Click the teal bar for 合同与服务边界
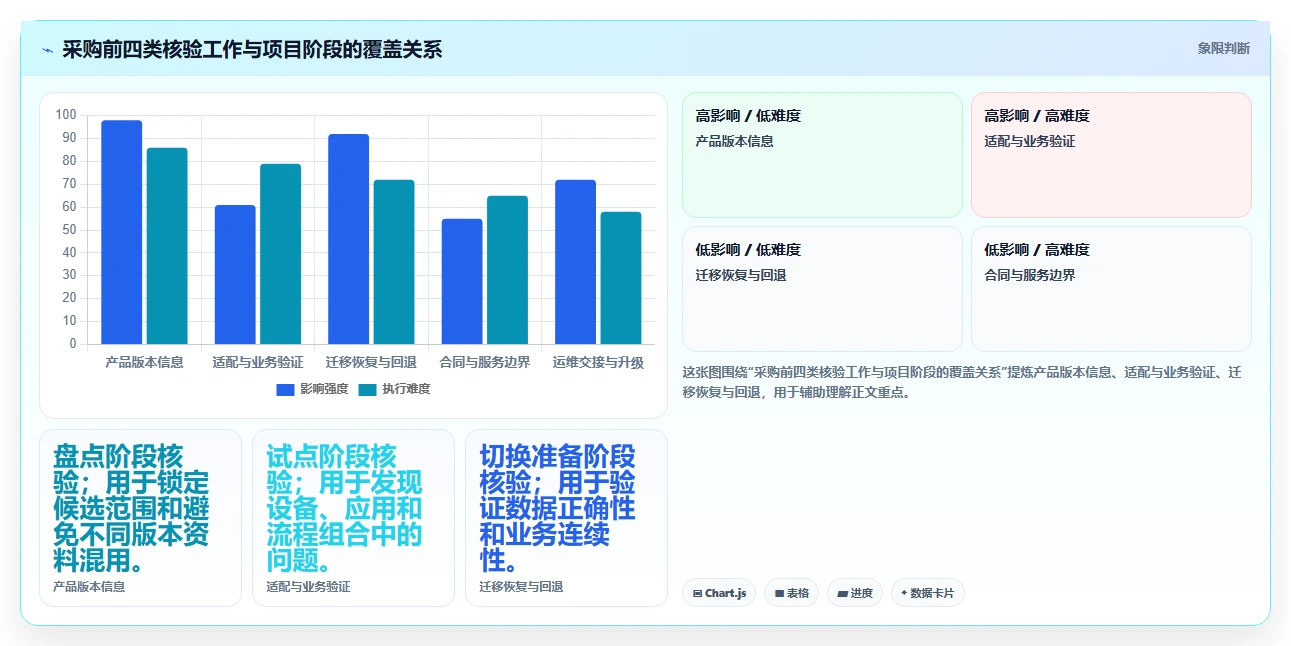The width and height of the screenshot is (1291, 646). coord(507,270)
